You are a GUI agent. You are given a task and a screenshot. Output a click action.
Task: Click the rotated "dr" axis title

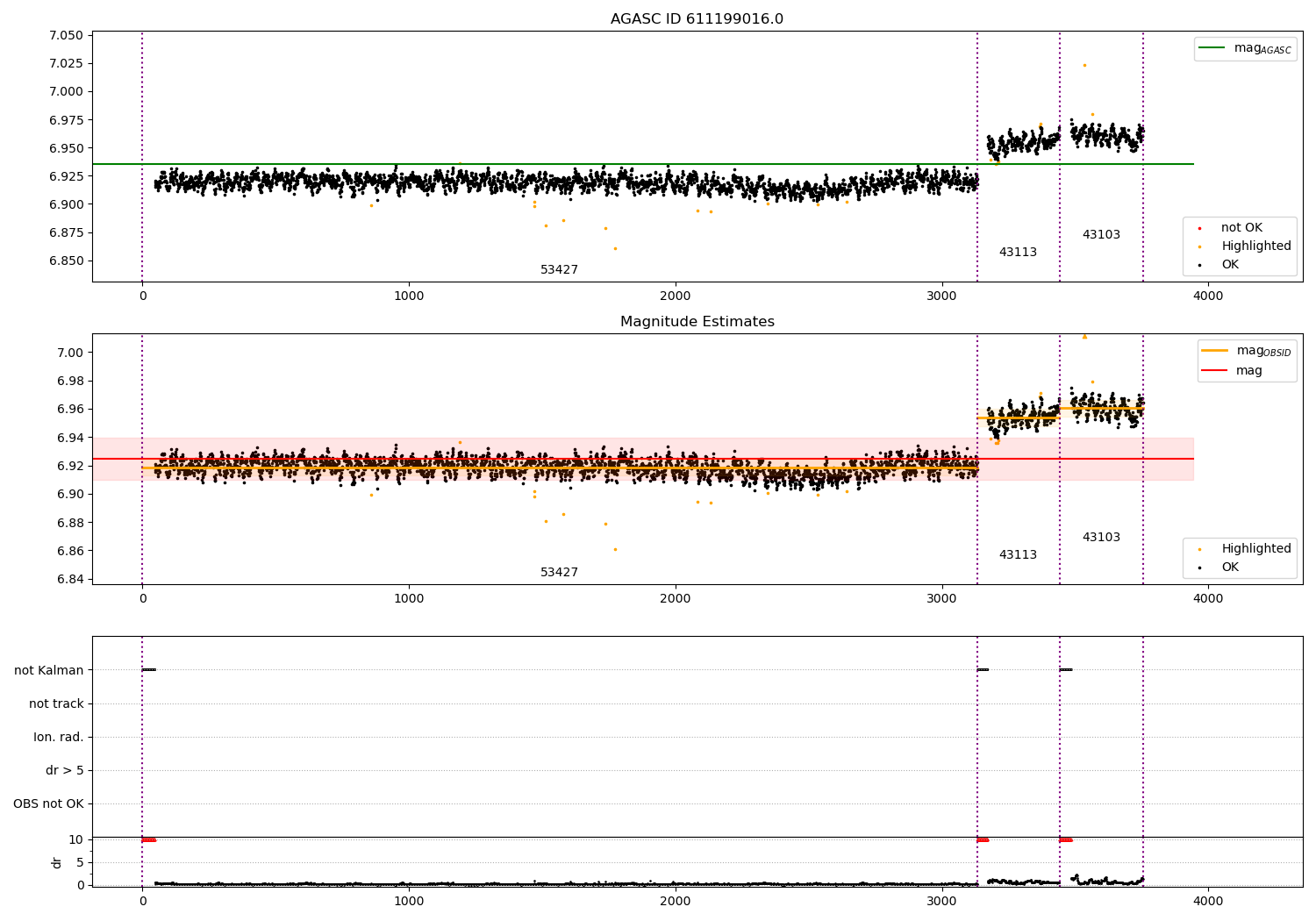(57, 862)
